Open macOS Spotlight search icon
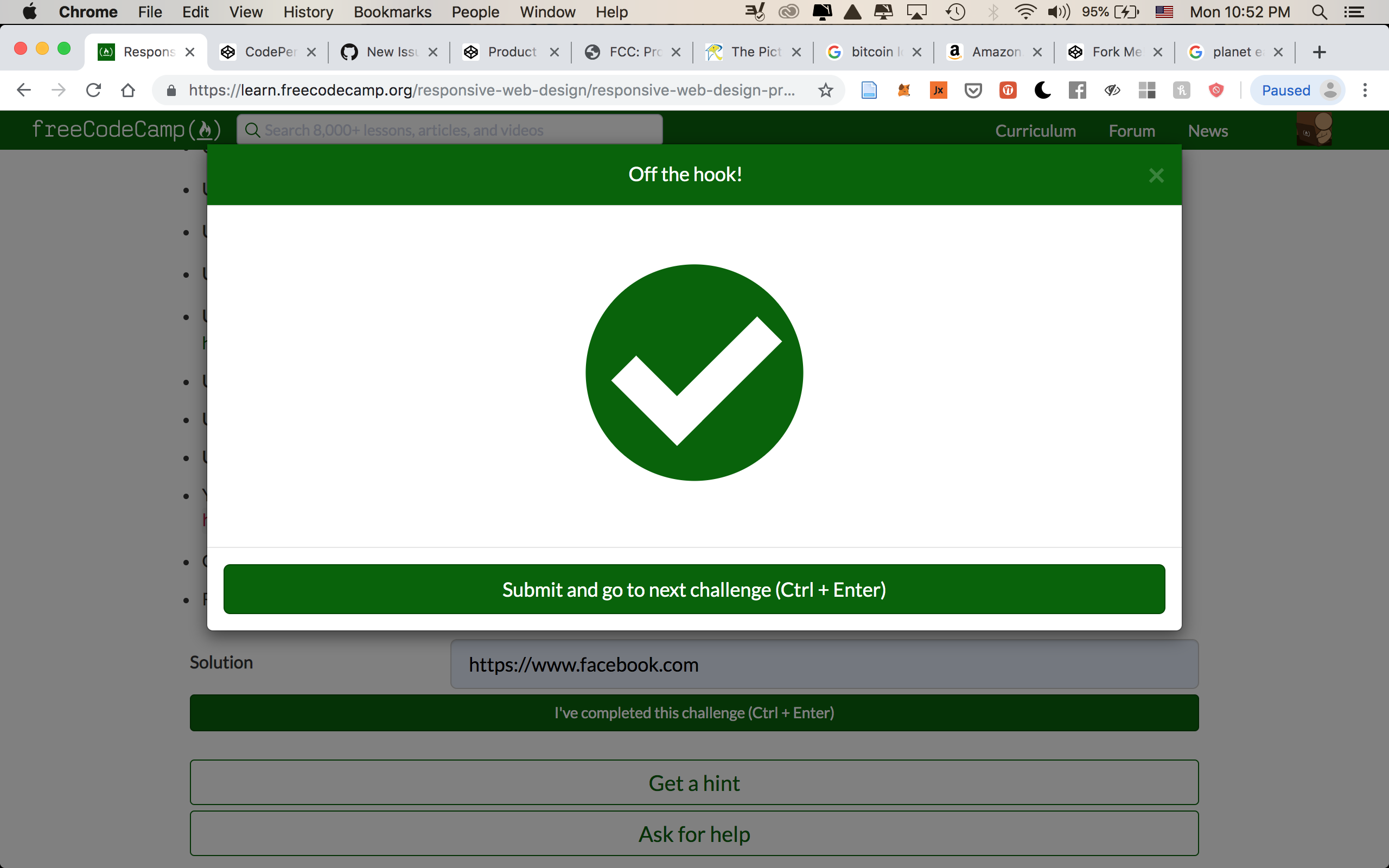The height and width of the screenshot is (868, 1389). (x=1319, y=12)
